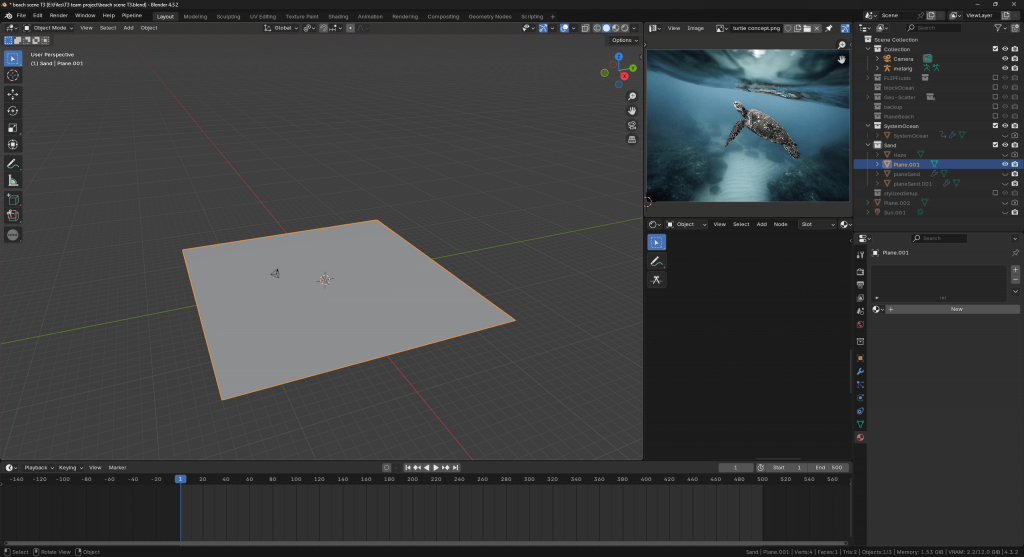Switch to the Modeling workspace tab
The image size is (1024, 557).
(195, 16)
